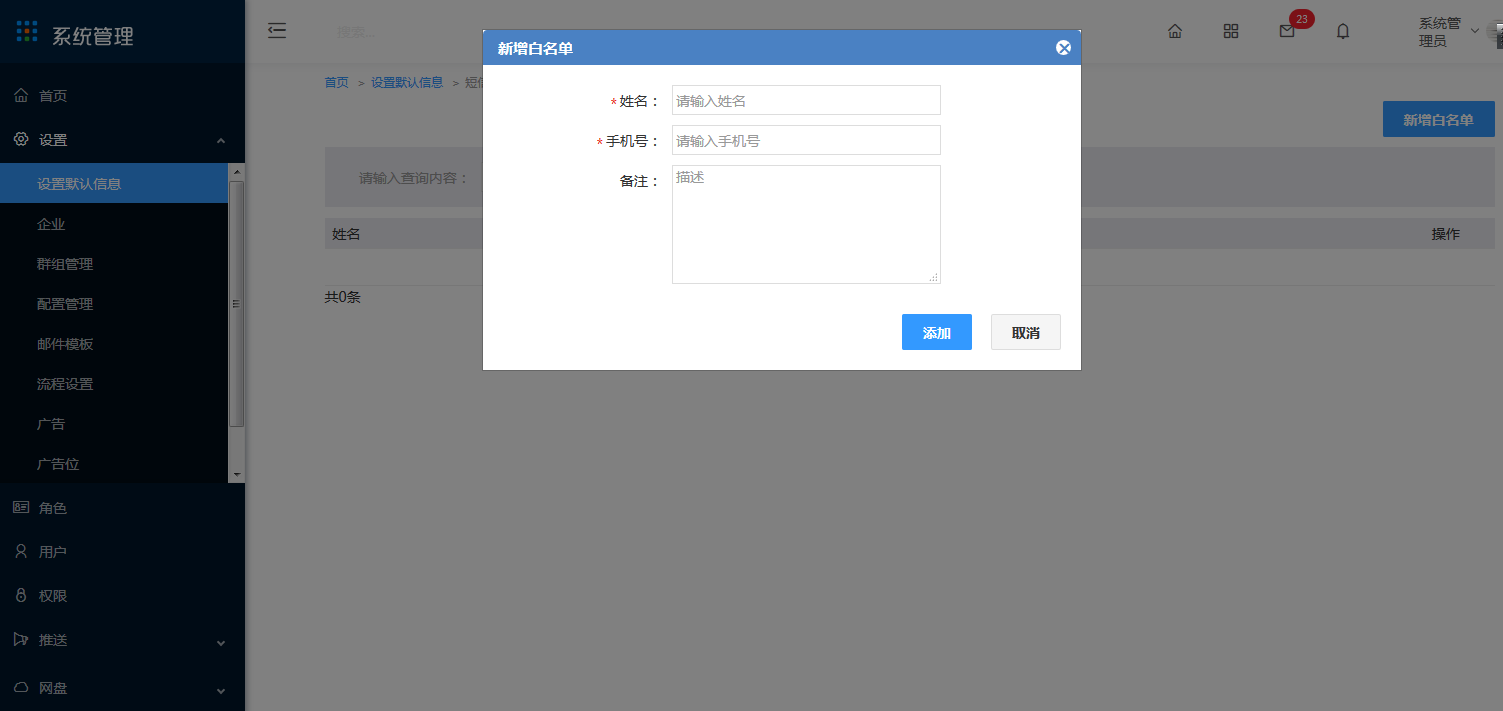Click the 设置 gear icon in sidebar
Screen dimensions: 1503x711
(x=21, y=139)
